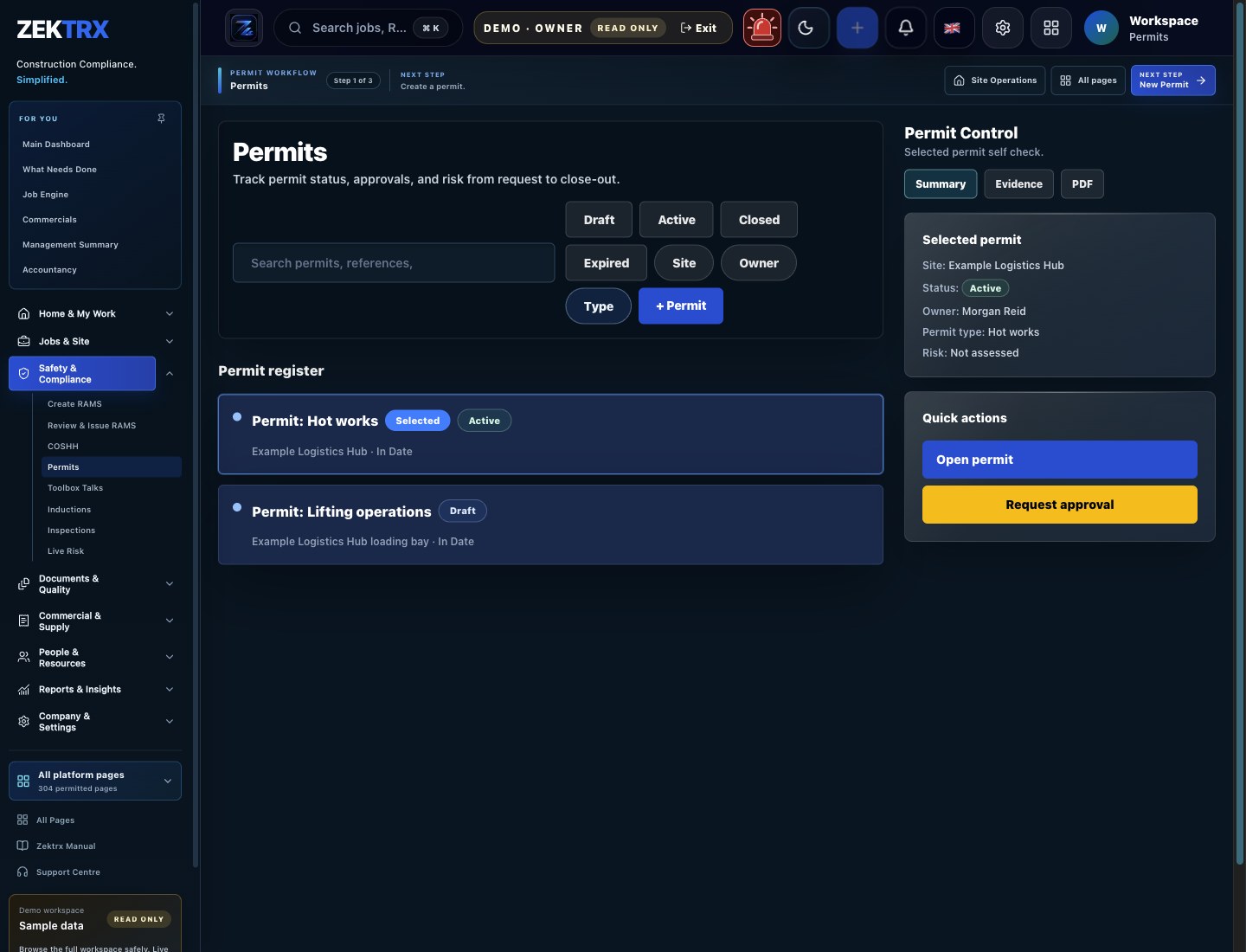Click the Zektrx Manual book icon
Viewport: 1246px width, 952px height.
[22, 846]
